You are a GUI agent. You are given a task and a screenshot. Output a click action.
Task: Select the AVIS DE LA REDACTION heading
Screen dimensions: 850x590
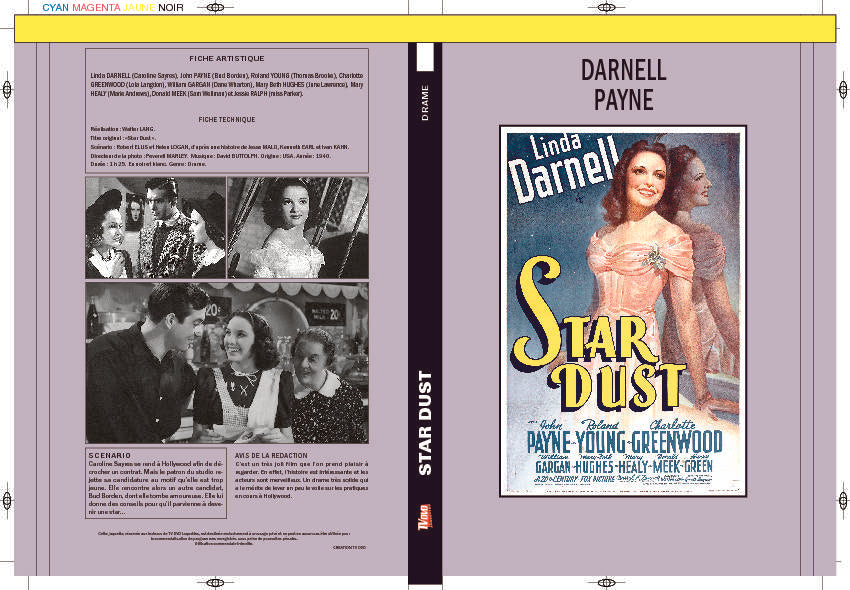click(x=271, y=456)
